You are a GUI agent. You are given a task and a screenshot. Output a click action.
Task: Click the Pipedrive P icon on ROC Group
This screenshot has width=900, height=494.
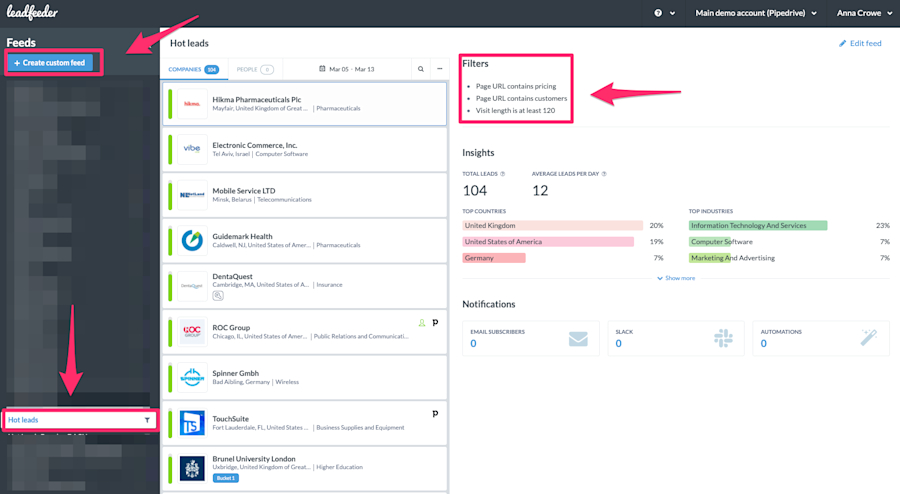coord(435,322)
